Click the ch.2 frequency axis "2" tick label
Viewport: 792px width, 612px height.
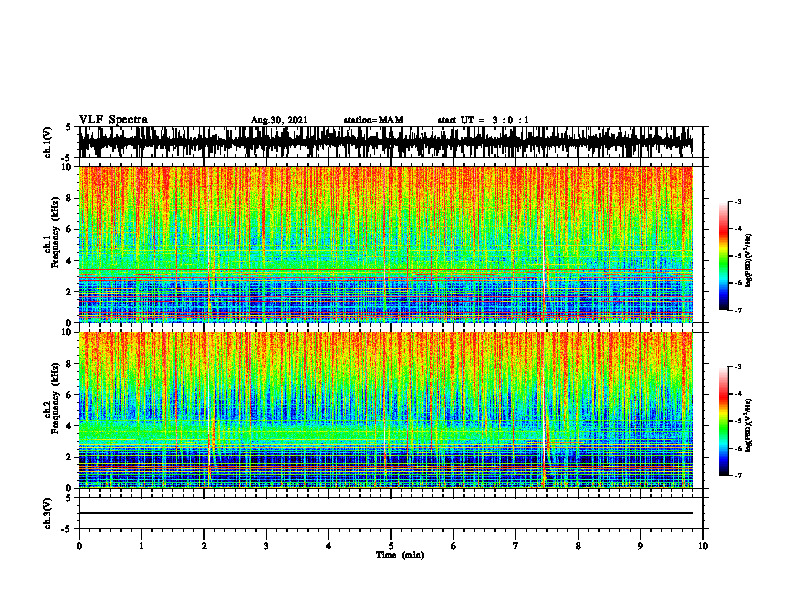(x=69, y=457)
